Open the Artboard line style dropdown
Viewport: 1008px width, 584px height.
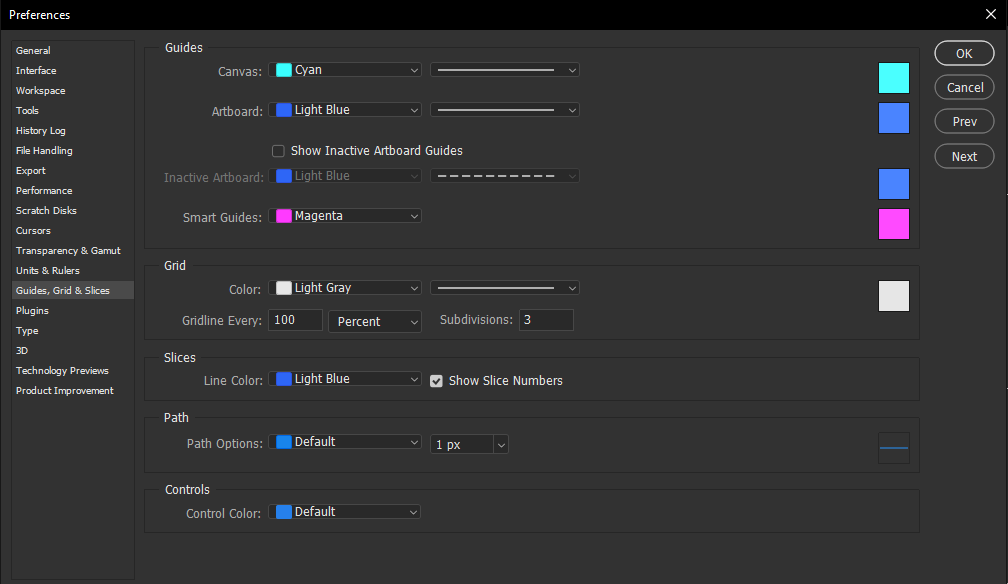[x=505, y=110]
